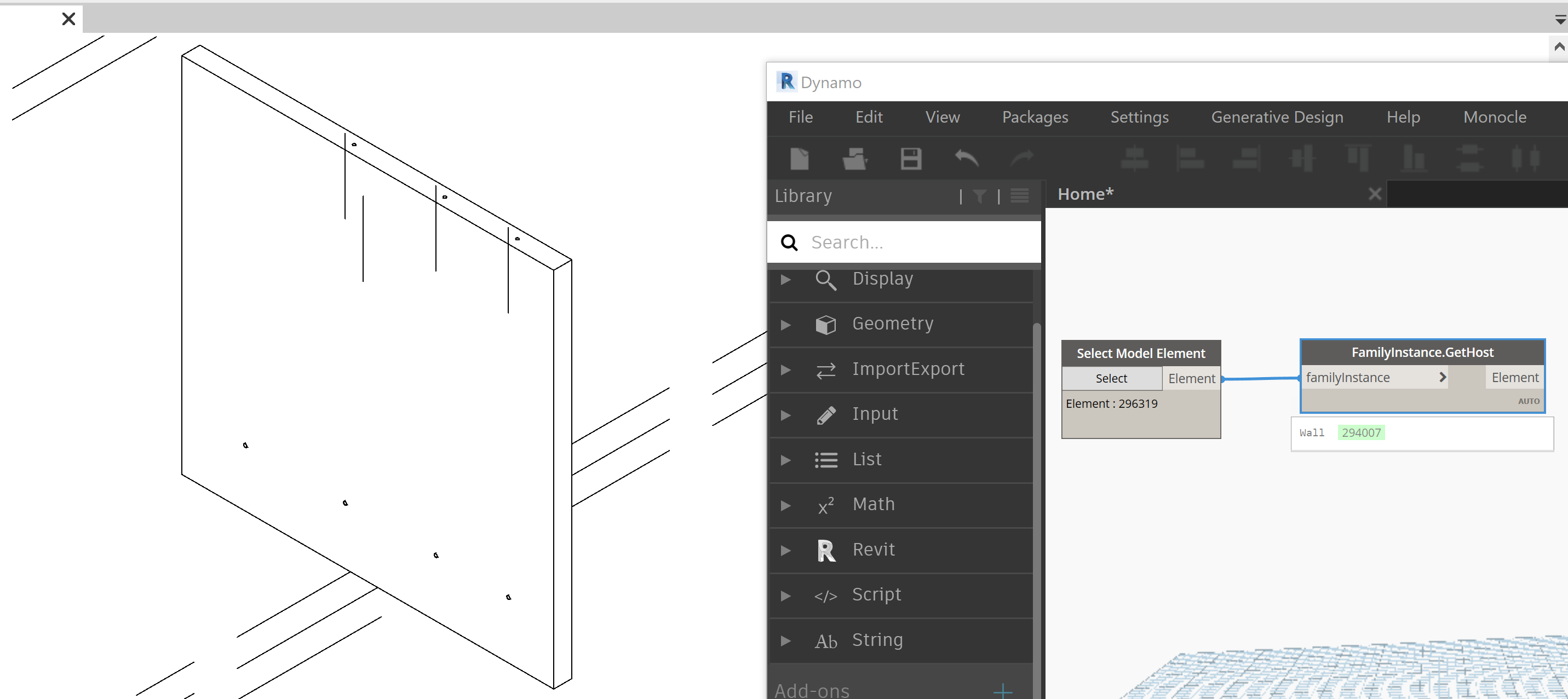Click familyInstance input port on GetHost node
The image size is (1568, 699).
click(x=1375, y=377)
